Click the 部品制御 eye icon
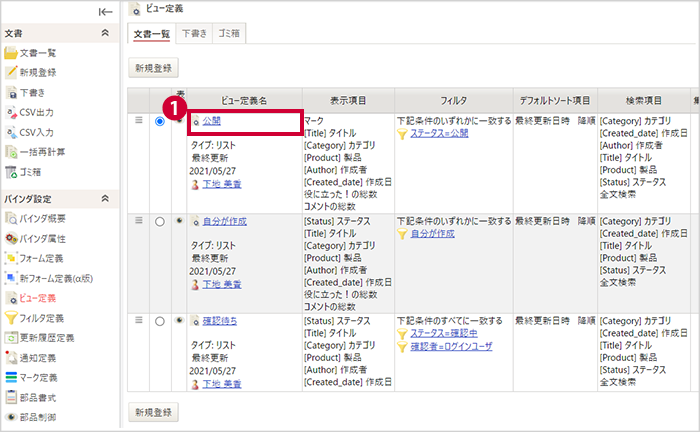This screenshot has width=700, height=432. pos(11,417)
